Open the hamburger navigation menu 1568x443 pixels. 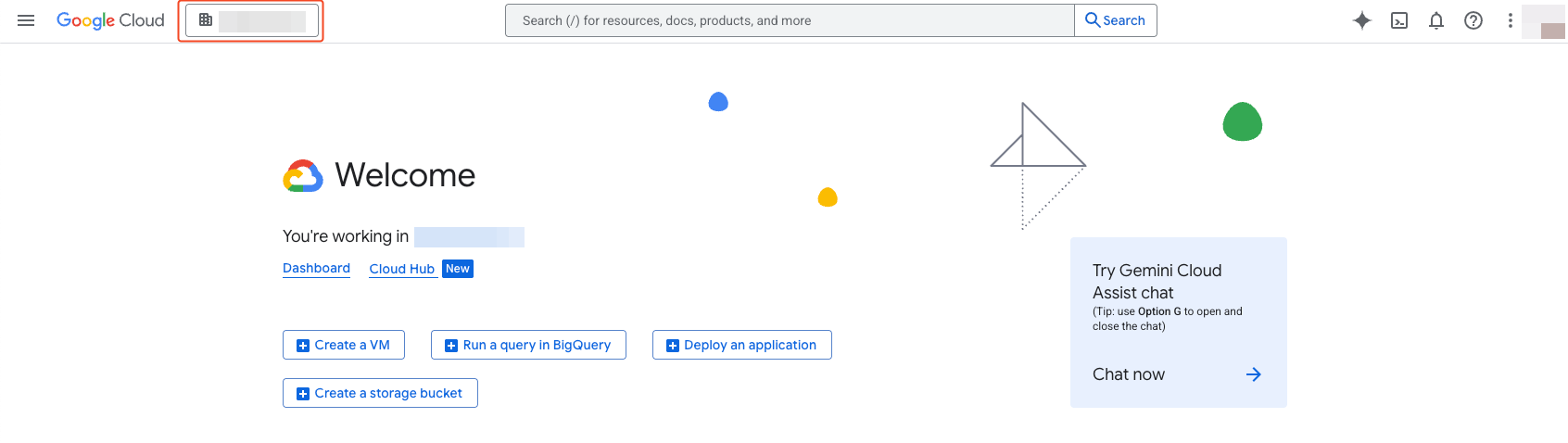click(x=26, y=20)
